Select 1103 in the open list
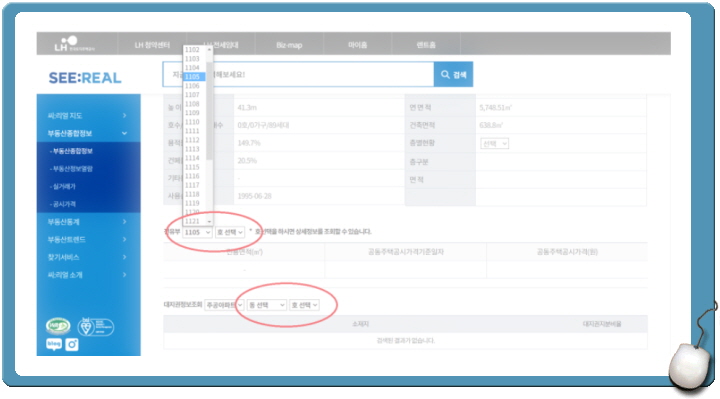This screenshot has height=399, width=720. [x=194, y=59]
